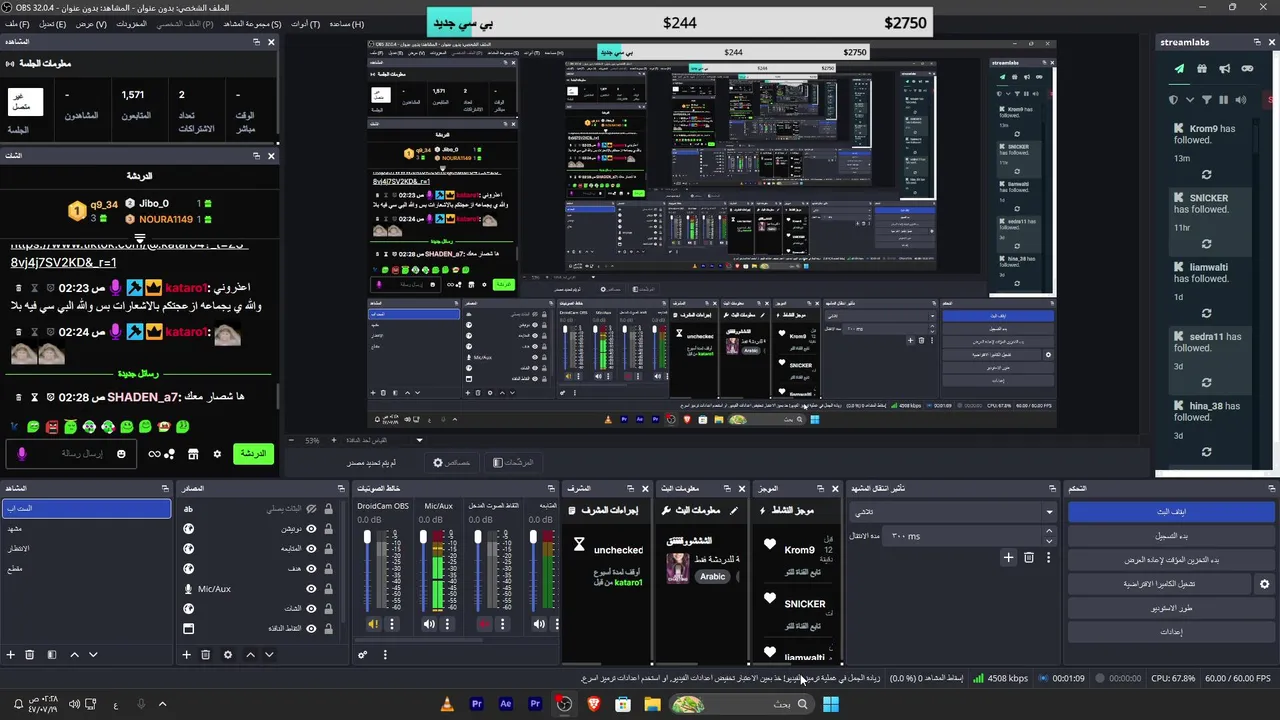The image size is (1280, 720).
Task: Hide the last window-capture source
Action: point(311,629)
